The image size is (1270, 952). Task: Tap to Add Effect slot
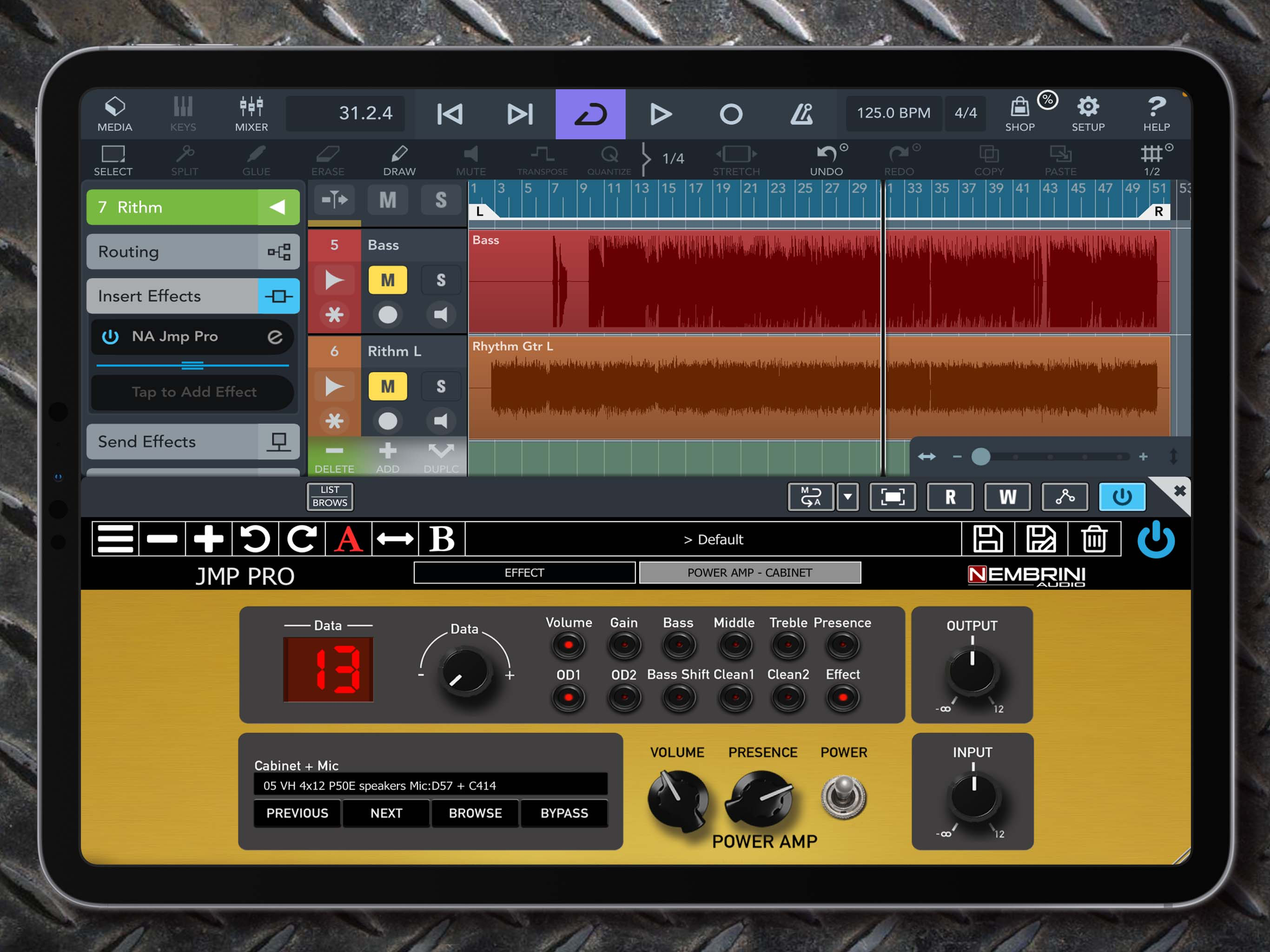point(193,392)
